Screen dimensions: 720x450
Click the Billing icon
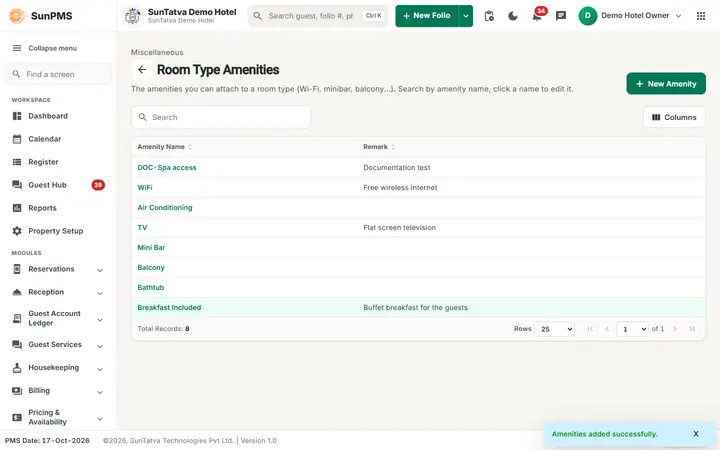pos(17,390)
